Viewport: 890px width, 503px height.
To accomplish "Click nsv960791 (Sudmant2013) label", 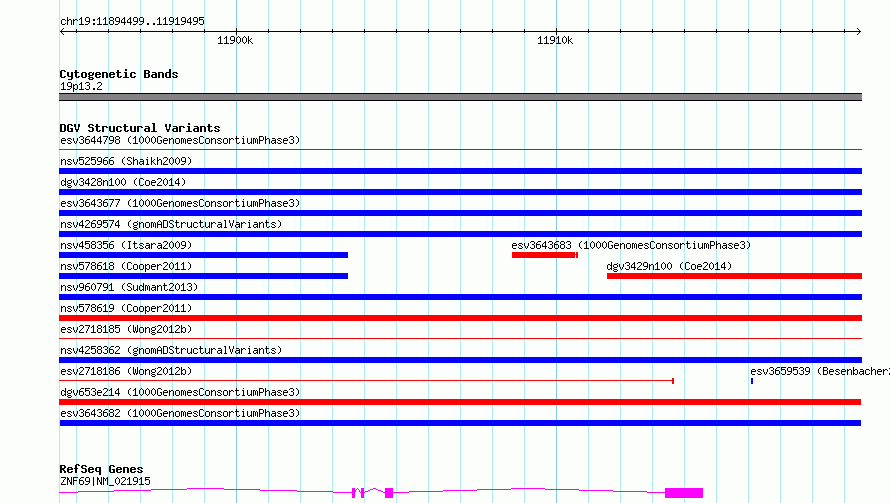I will 129,287.
